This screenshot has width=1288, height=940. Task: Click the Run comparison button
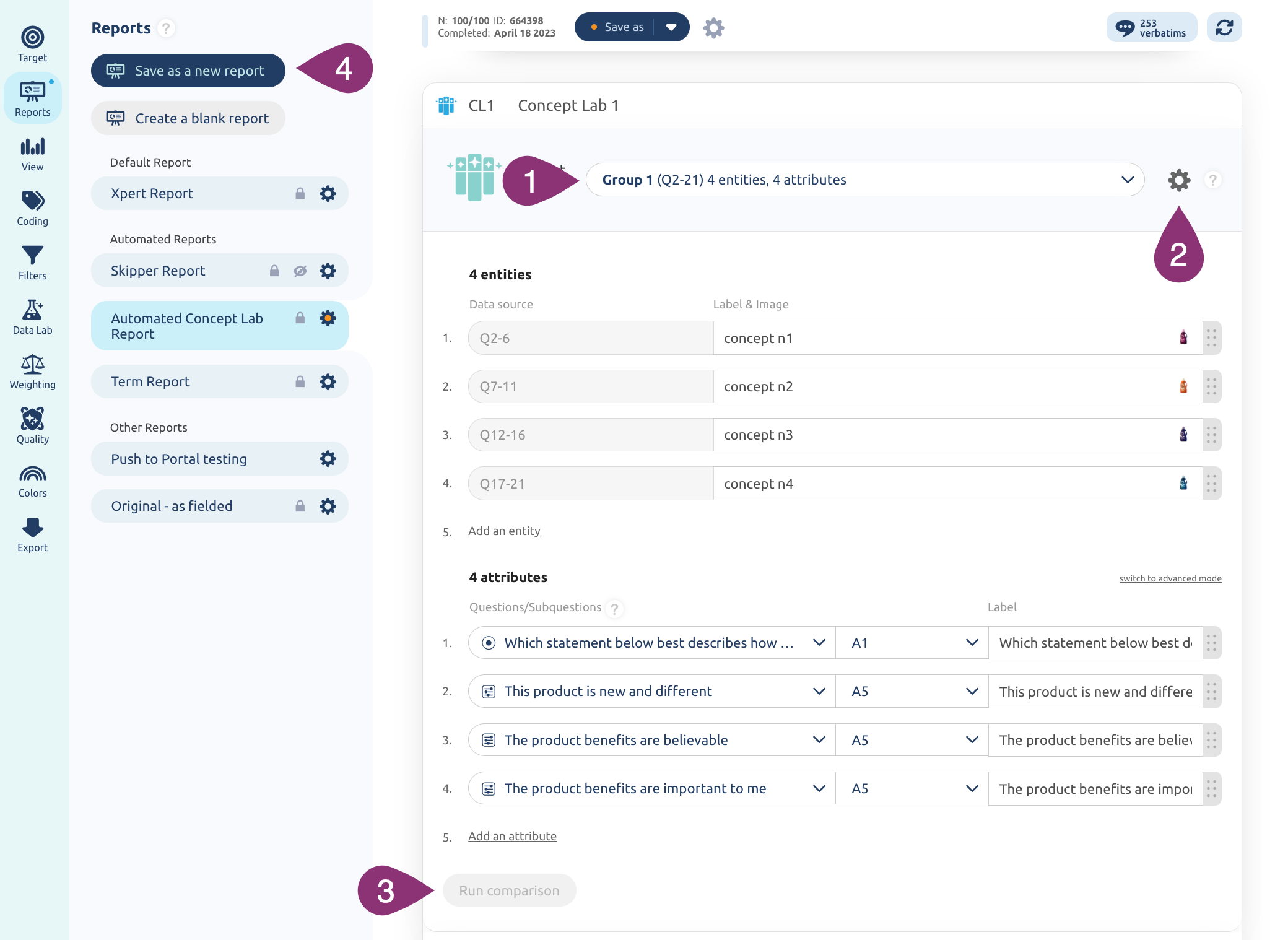tap(509, 890)
